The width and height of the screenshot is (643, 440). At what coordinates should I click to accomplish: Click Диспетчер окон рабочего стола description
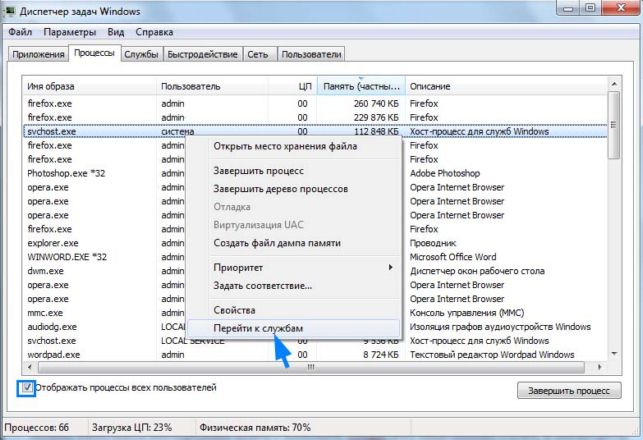pyautogui.click(x=477, y=271)
